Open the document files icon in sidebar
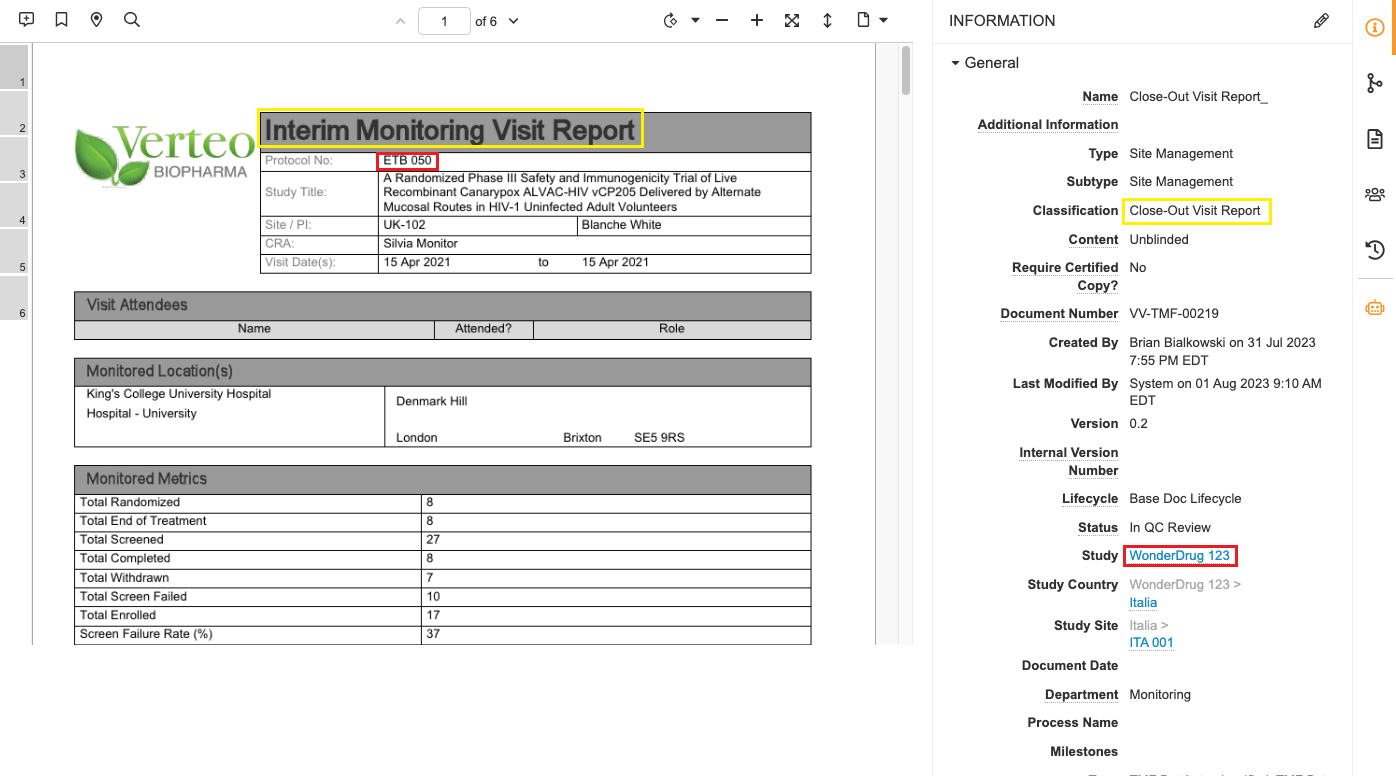Image resolution: width=1396 pixels, height=776 pixels. [1375, 139]
